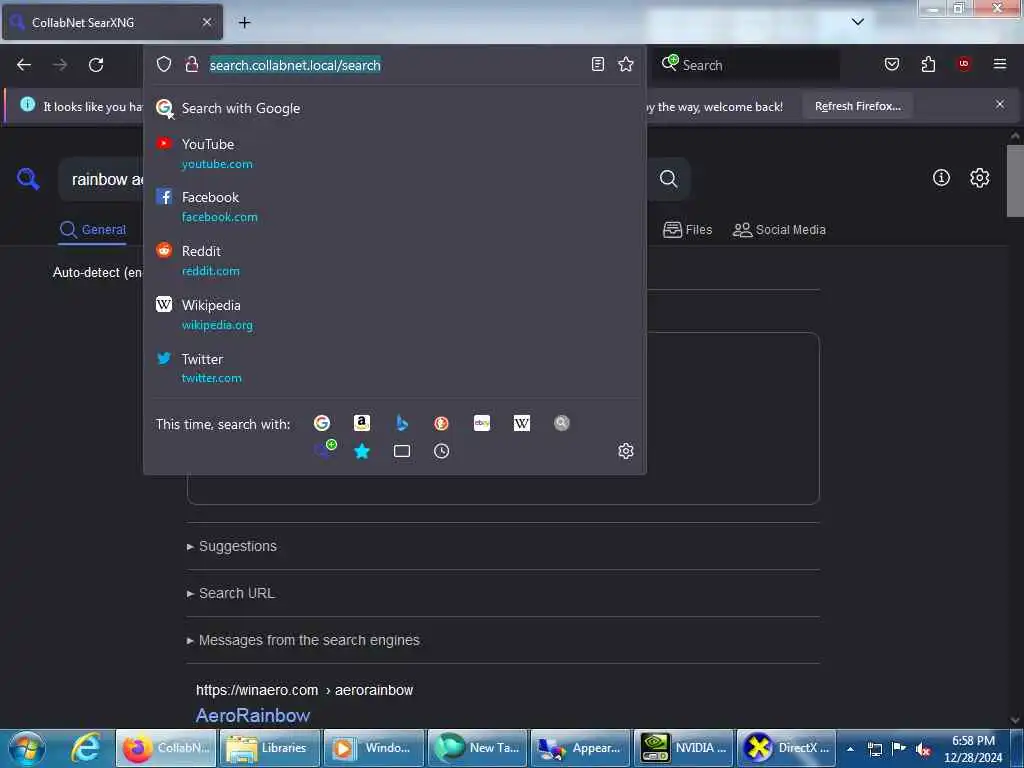Open SearXNG preferences gear
Screen dimensions: 1024x768
(980, 178)
